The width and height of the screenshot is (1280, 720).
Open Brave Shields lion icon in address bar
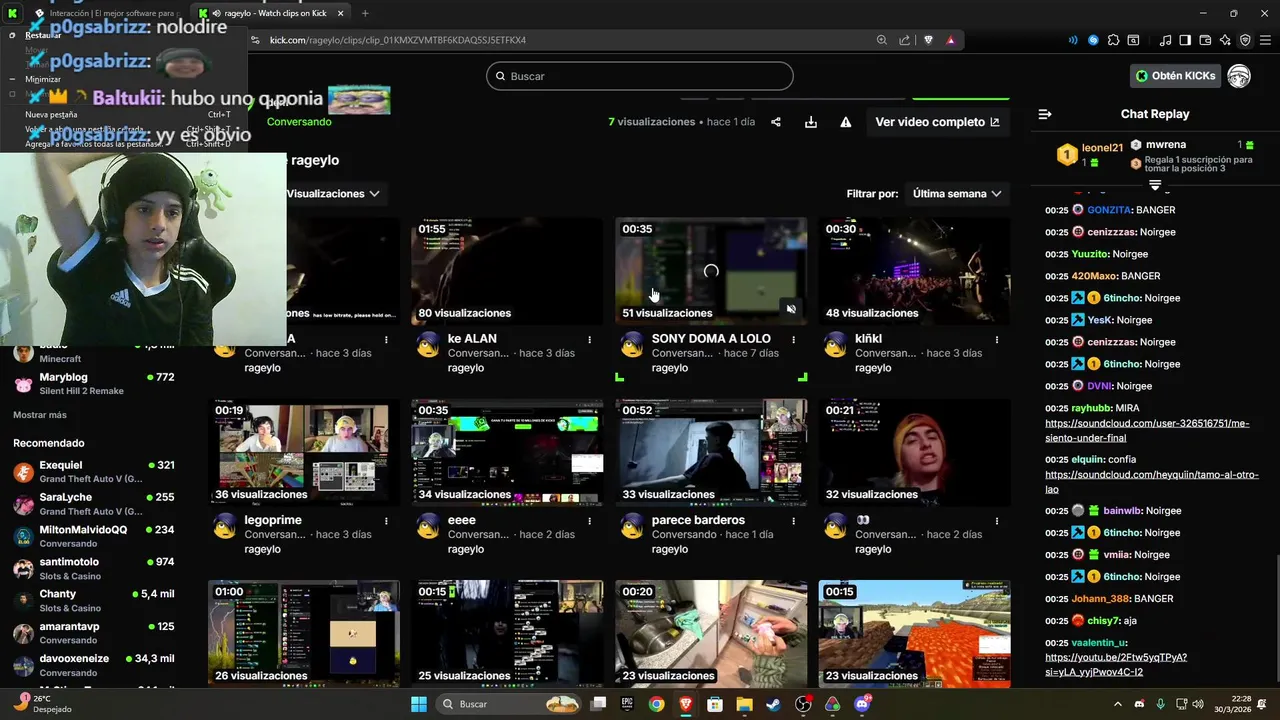929,40
